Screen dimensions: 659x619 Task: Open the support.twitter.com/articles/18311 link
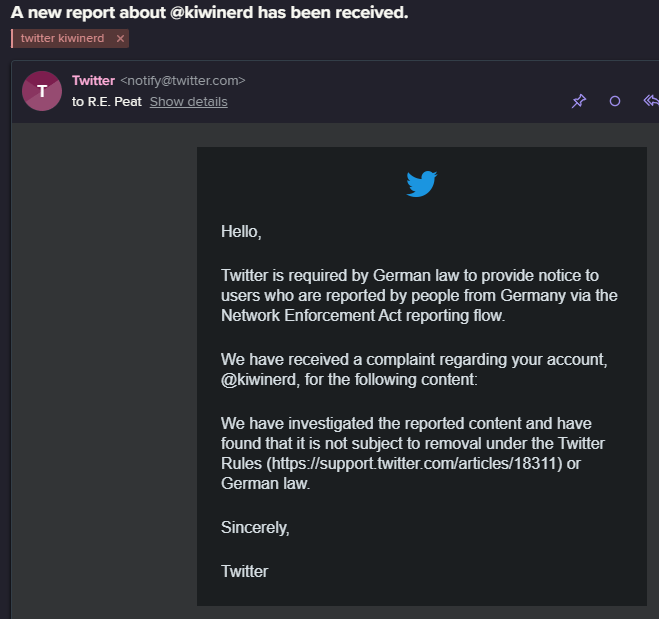(x=416, y=464)
